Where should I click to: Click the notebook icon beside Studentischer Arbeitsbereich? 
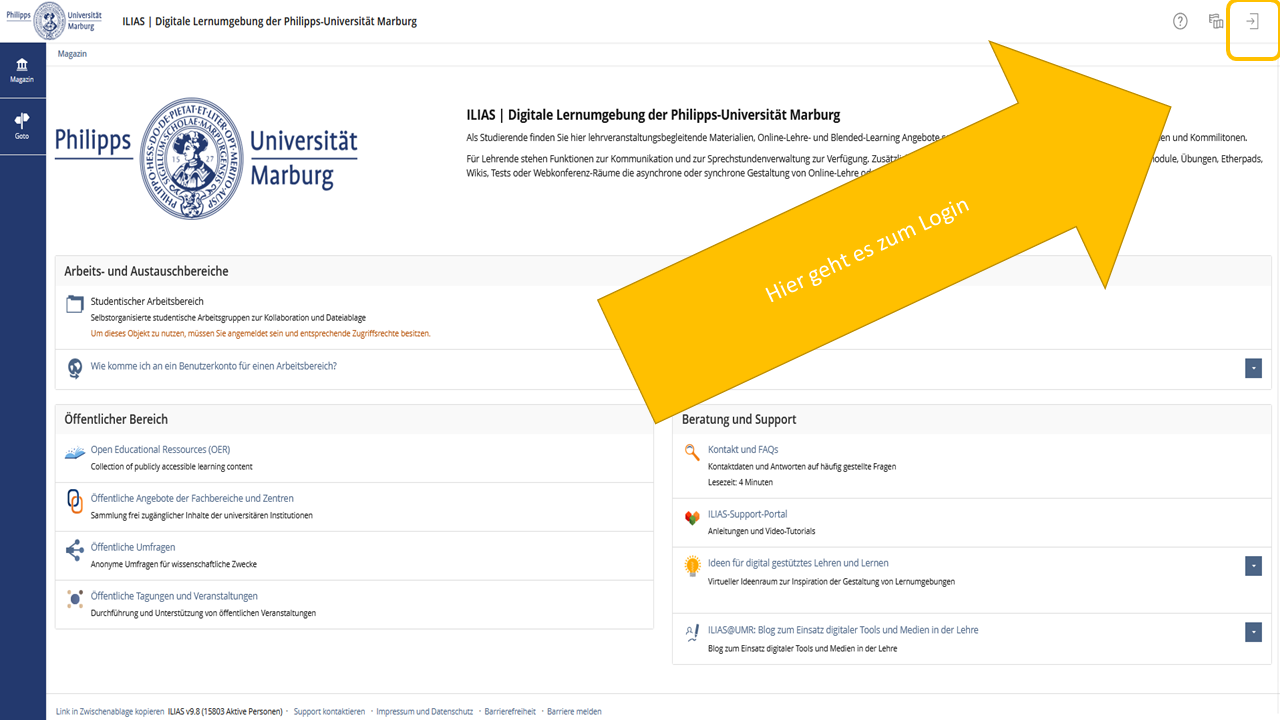pyautogui.click(x=74, y=300)
